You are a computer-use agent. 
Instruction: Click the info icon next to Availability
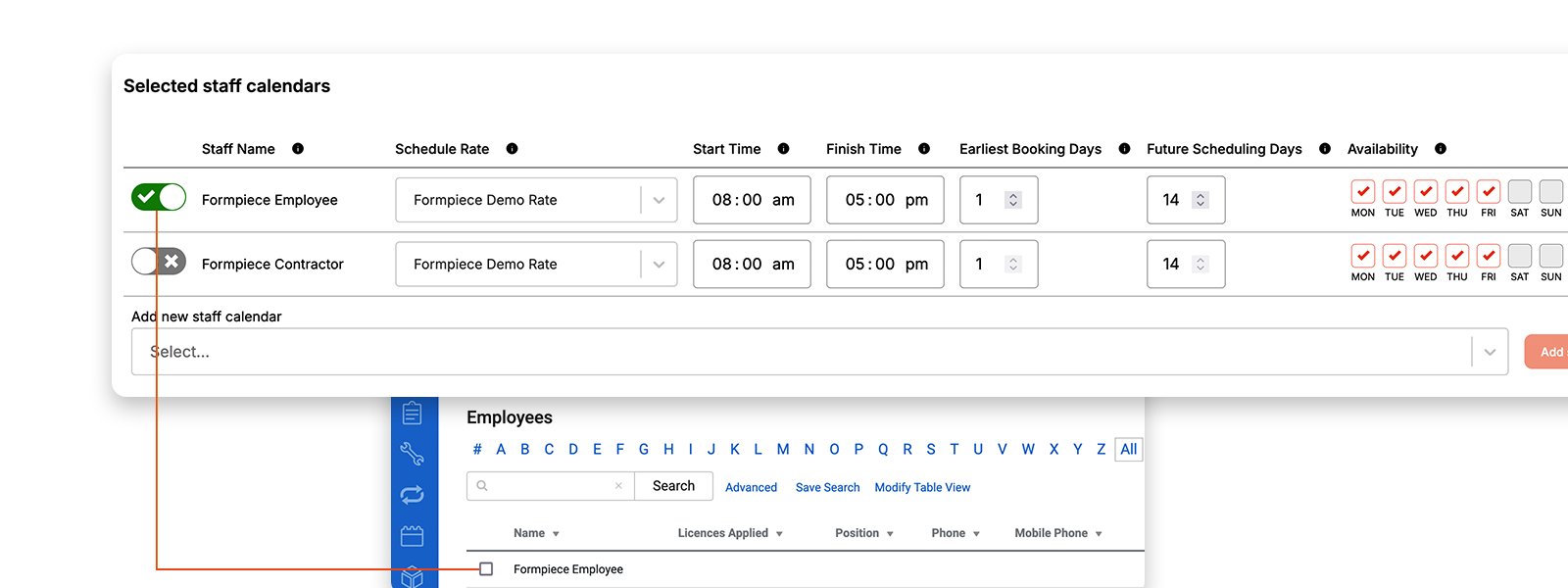[1441, 149]
